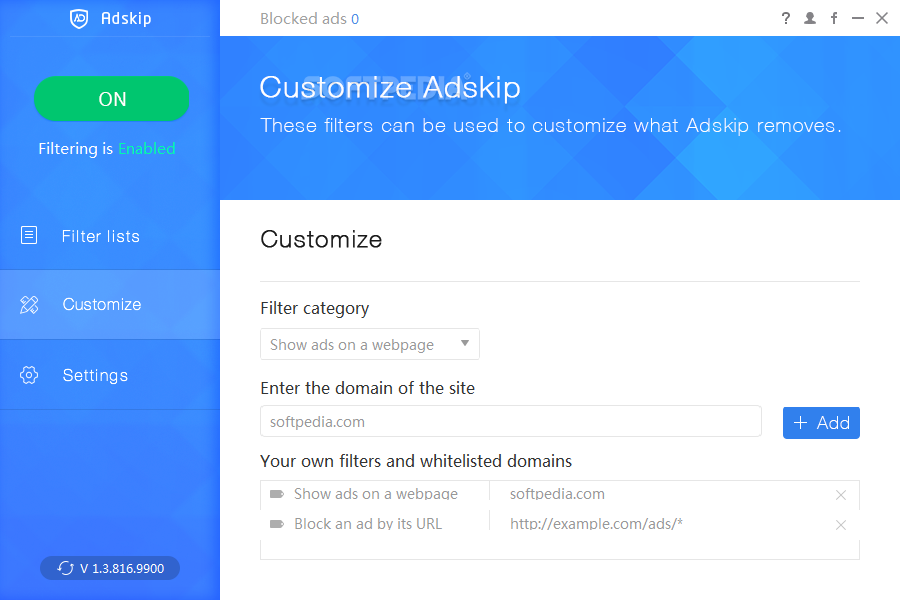Click the Settings gear icon
The height and width of the screenshot is (600, 900).
pyautogui.click(x=29, y=375)
